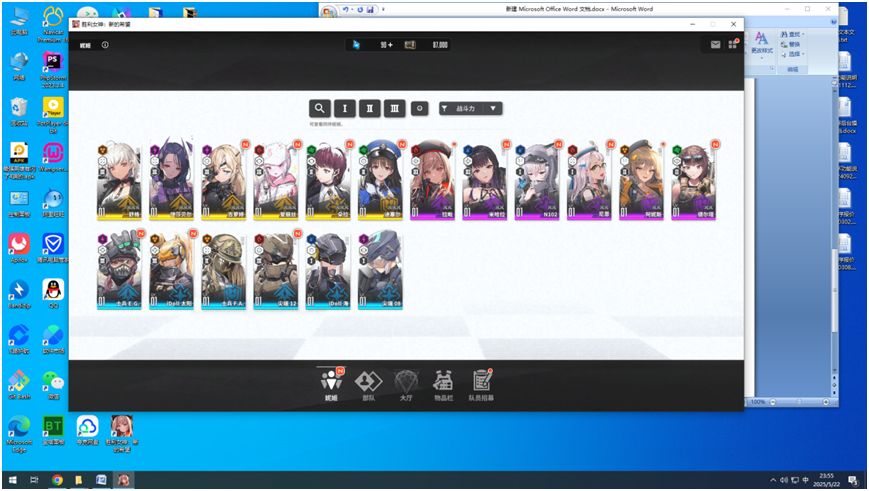Click the volume speaker icon in system tray

(784, 480)
